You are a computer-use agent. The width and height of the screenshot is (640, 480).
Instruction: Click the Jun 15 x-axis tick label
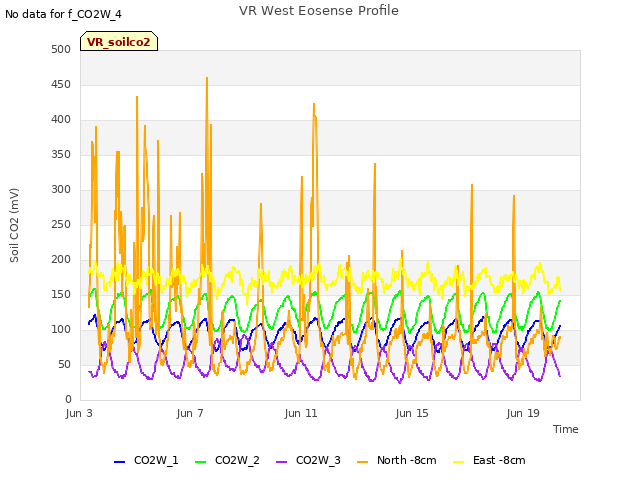point(412,413)
